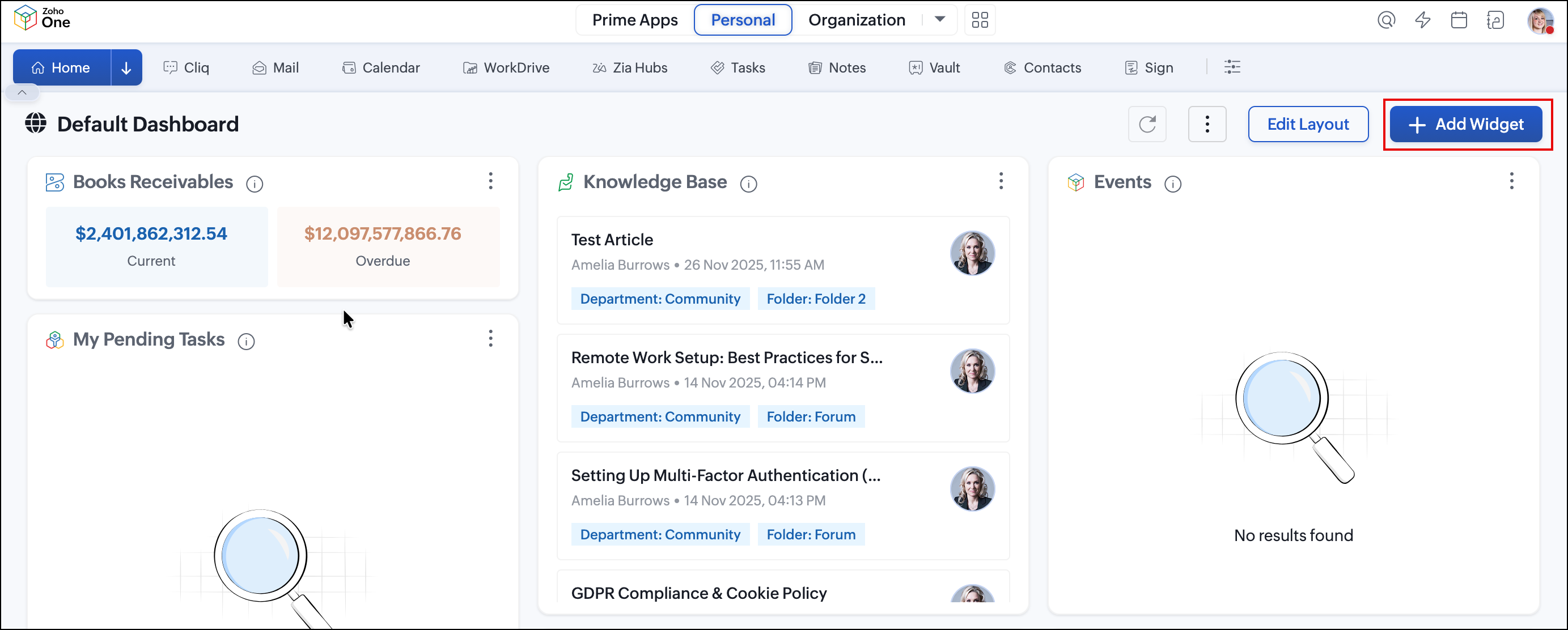This screenshot has width=1568, height=630.
Task: Refresh the Default Dashboard
Action: (1147, 124)
